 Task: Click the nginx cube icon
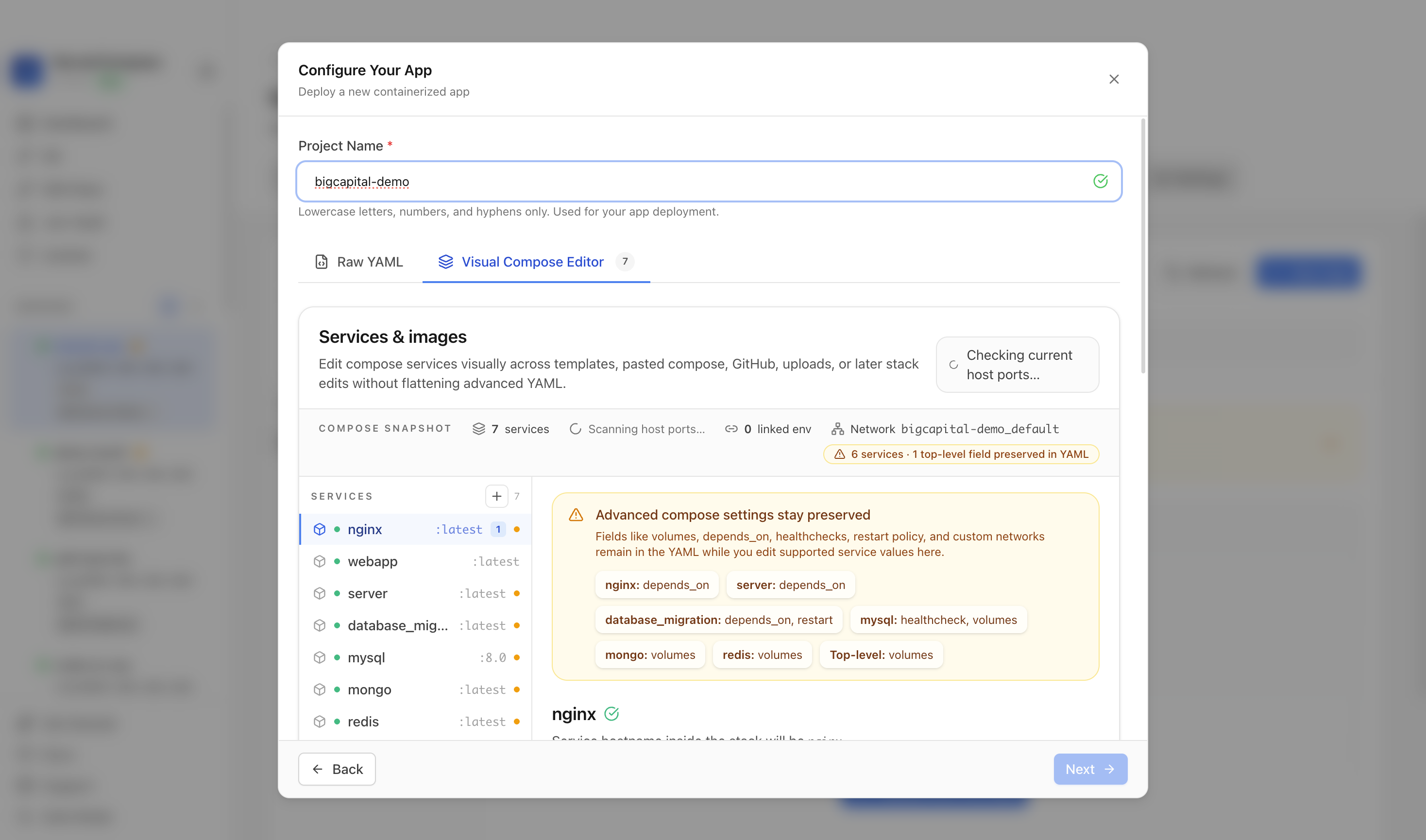pyautogui.click(x=319, y=529)
